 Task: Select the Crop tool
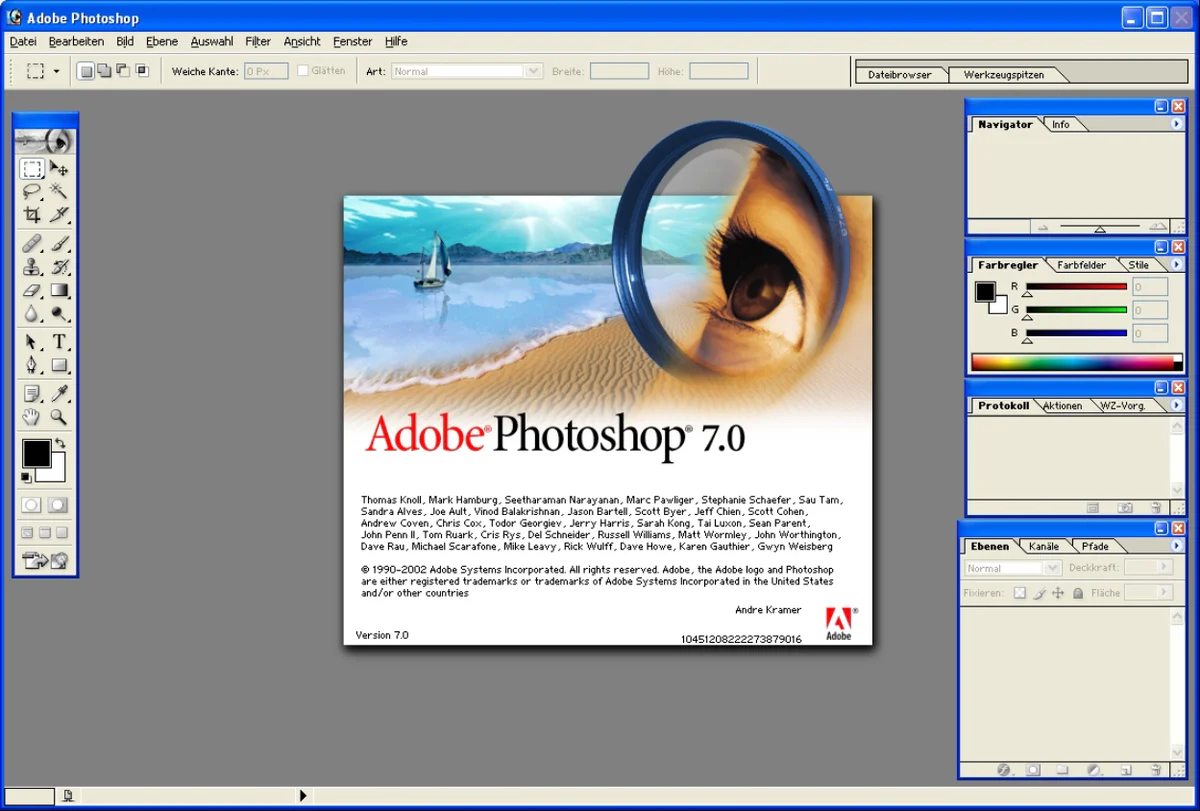point(32,216)
